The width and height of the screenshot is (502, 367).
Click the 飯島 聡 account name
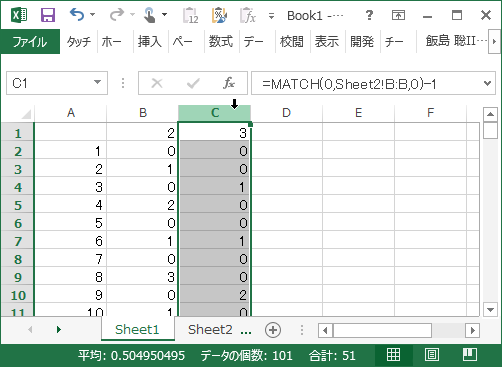tap(456, 41)
